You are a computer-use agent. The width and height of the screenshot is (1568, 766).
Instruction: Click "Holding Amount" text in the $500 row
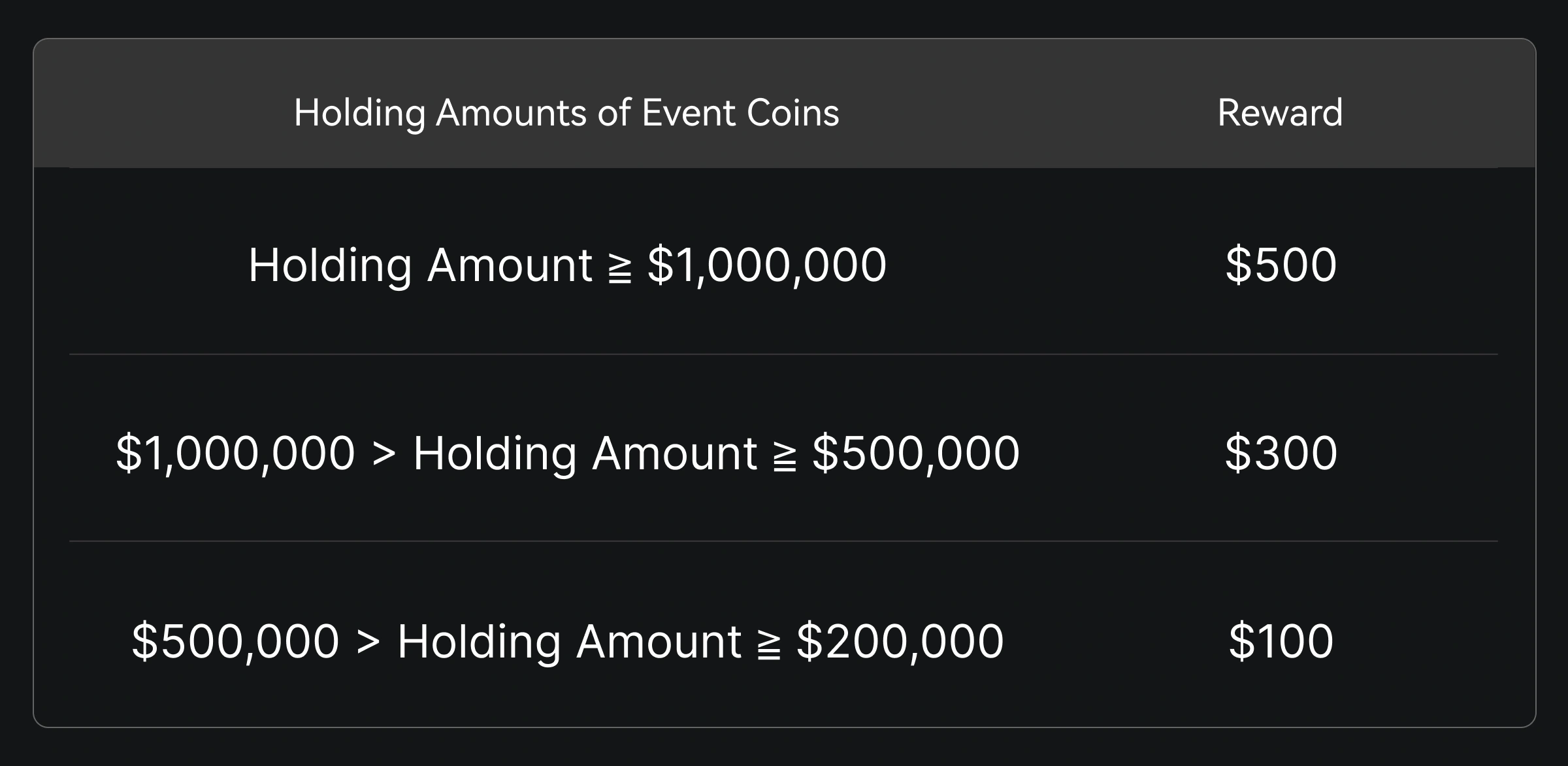tap(421, 265)
